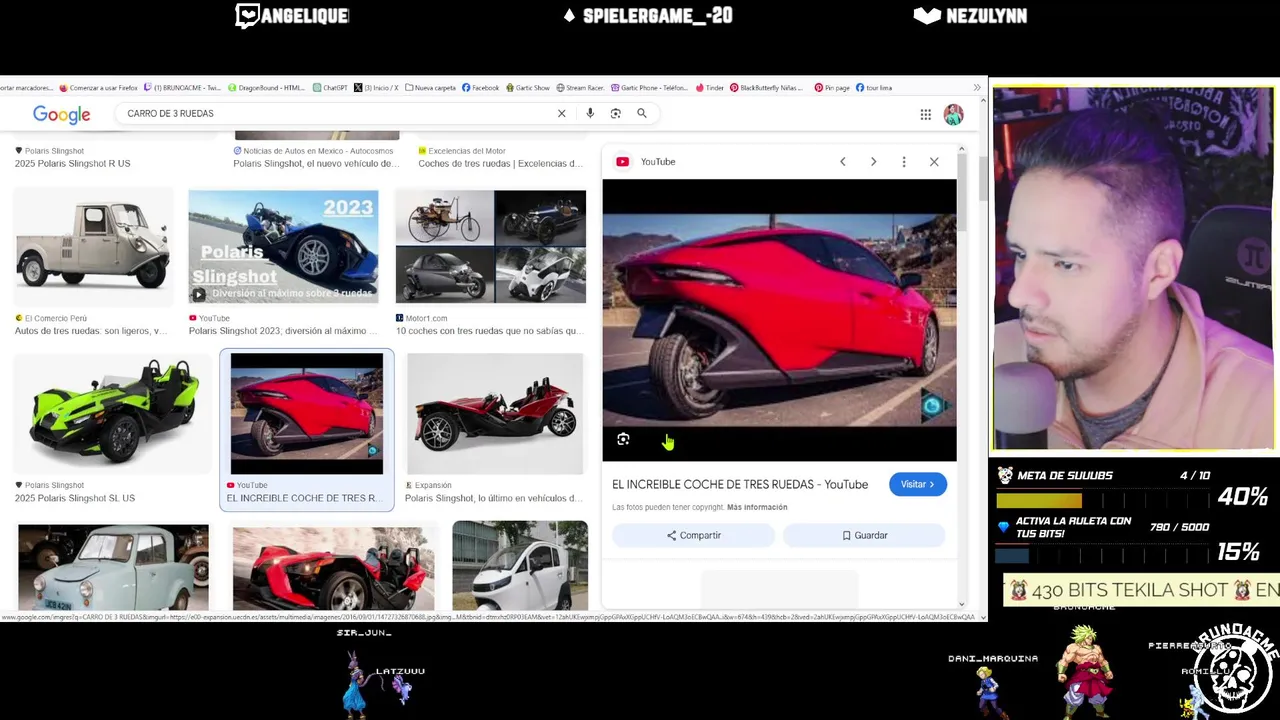Viewport: 1280px width, 720px height.
Task: Select the light blue vintage car thumbnail
Action: (x=113, y=566)
